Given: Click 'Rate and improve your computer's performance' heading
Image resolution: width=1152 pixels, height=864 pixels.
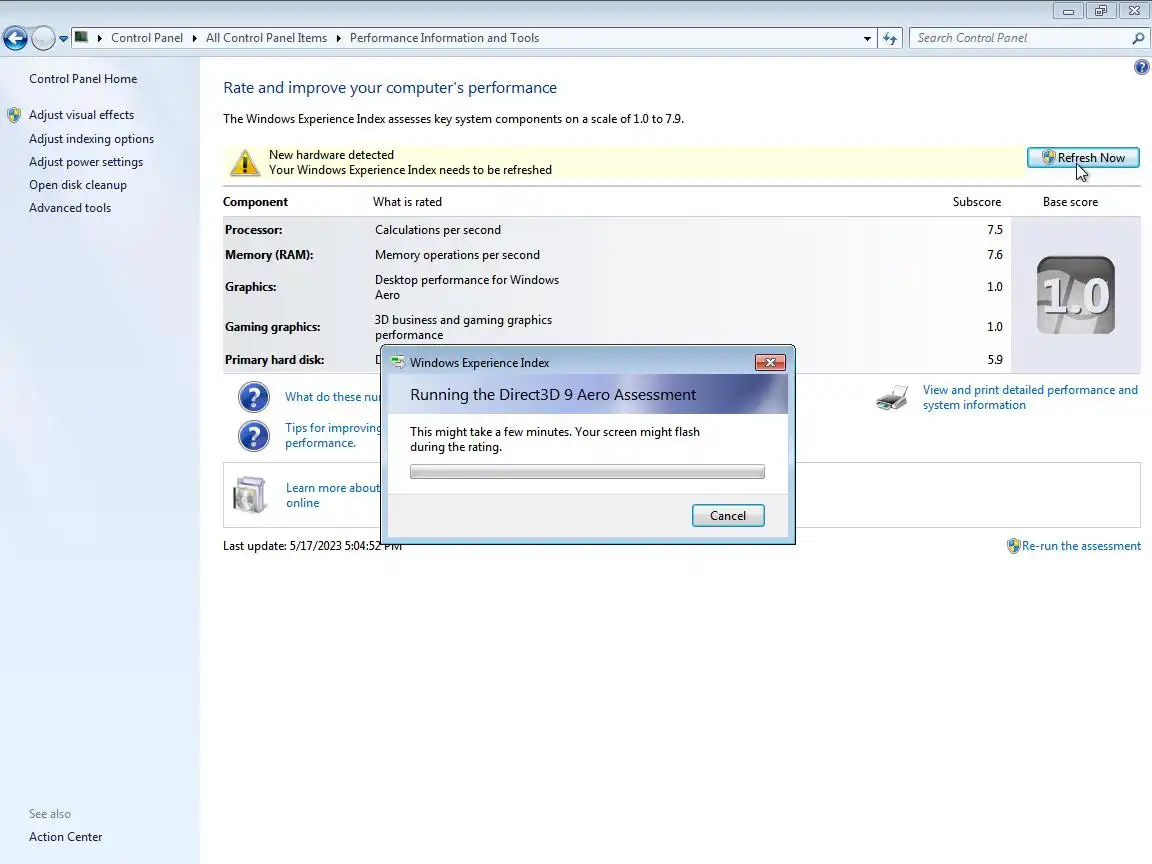Looking at the screenshot, I should 390,88.
